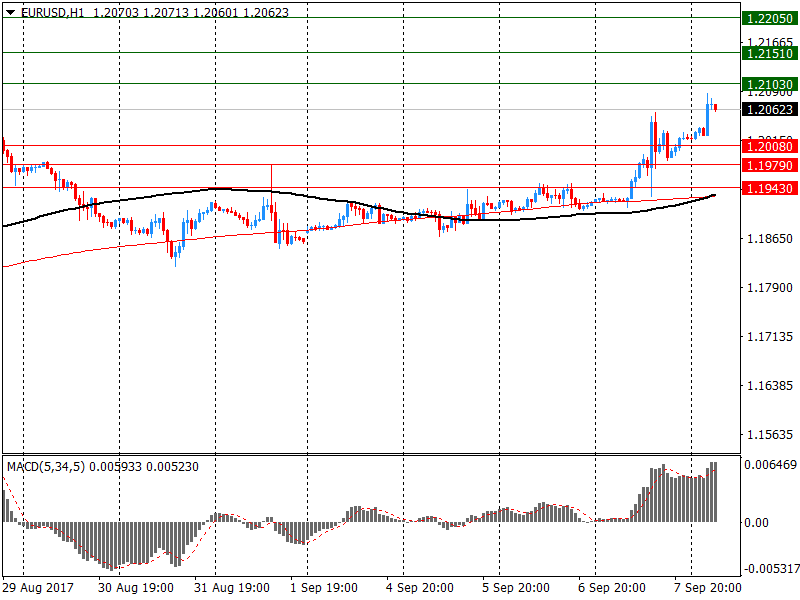Image resolution: width=800 pixels, height=600 pixels.
Task: Click the 29 Aug 2017 date label
Action: pyautogui.click(x=38, y=588)
